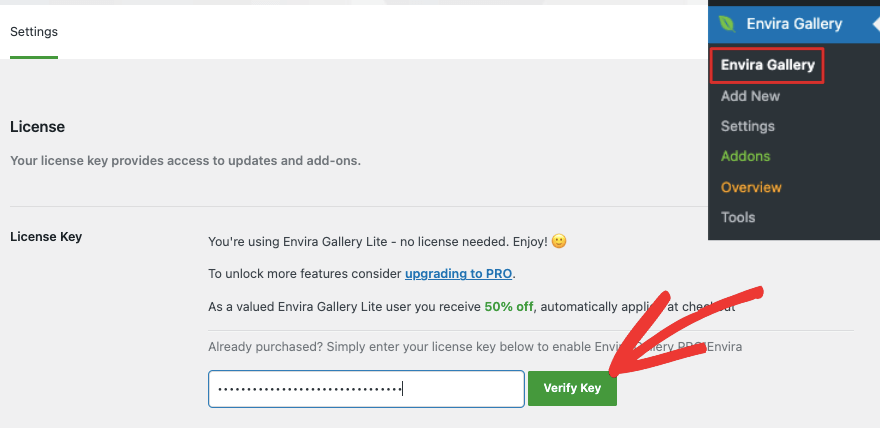Screen dimensions: 880x428
Task: Switch to the Settings tab
Action: pos(34,31)
